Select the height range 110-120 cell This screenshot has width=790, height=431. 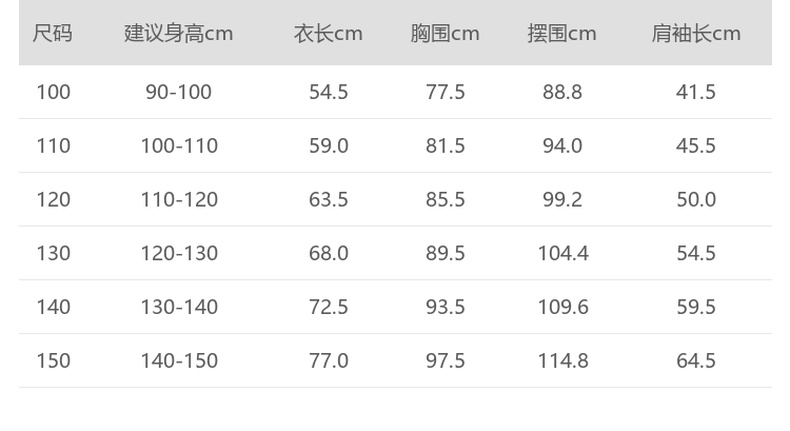pos(178,200)
